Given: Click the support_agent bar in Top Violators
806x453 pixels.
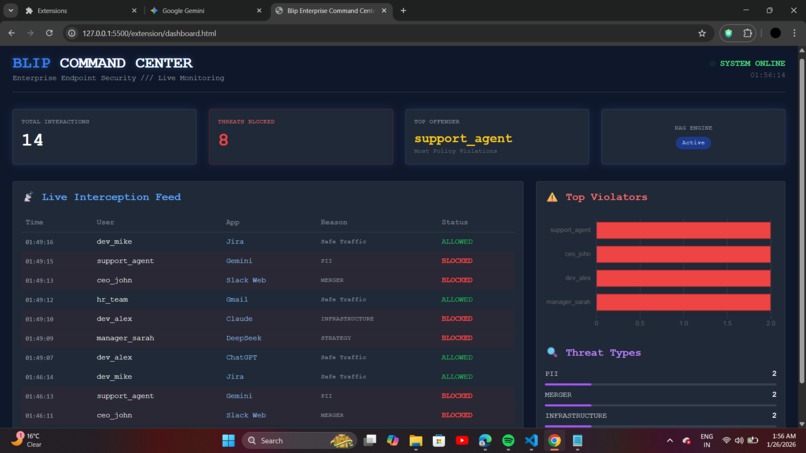Looking at the screenshot, I should 683,230.
